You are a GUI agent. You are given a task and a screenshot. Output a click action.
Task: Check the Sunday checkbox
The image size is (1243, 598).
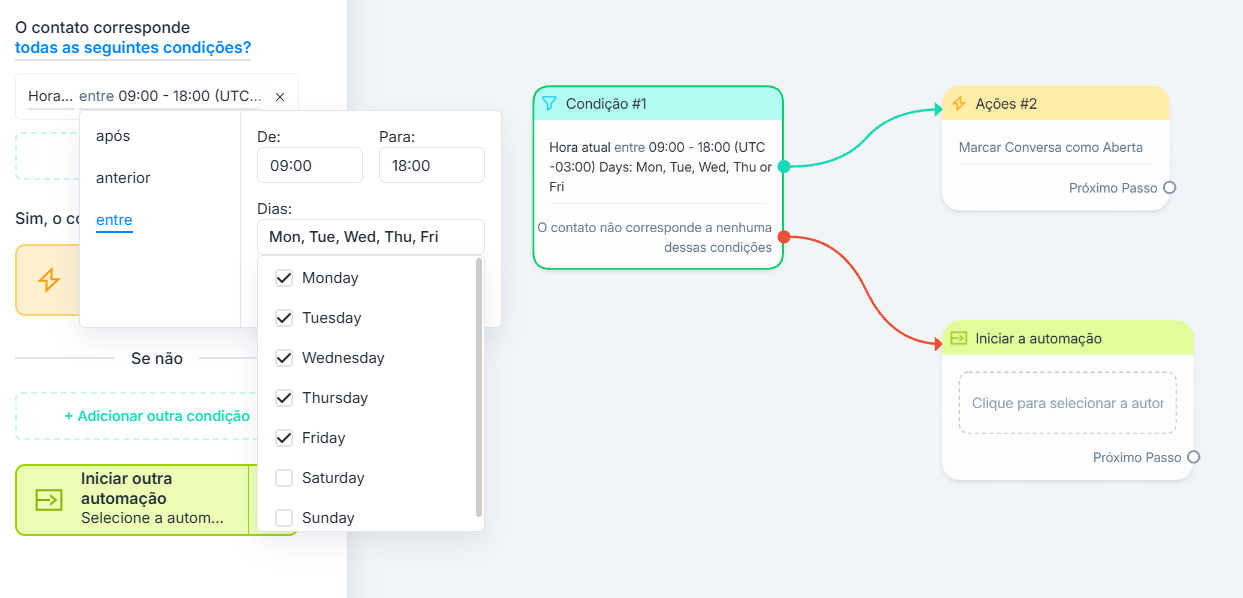coord(284,518)
